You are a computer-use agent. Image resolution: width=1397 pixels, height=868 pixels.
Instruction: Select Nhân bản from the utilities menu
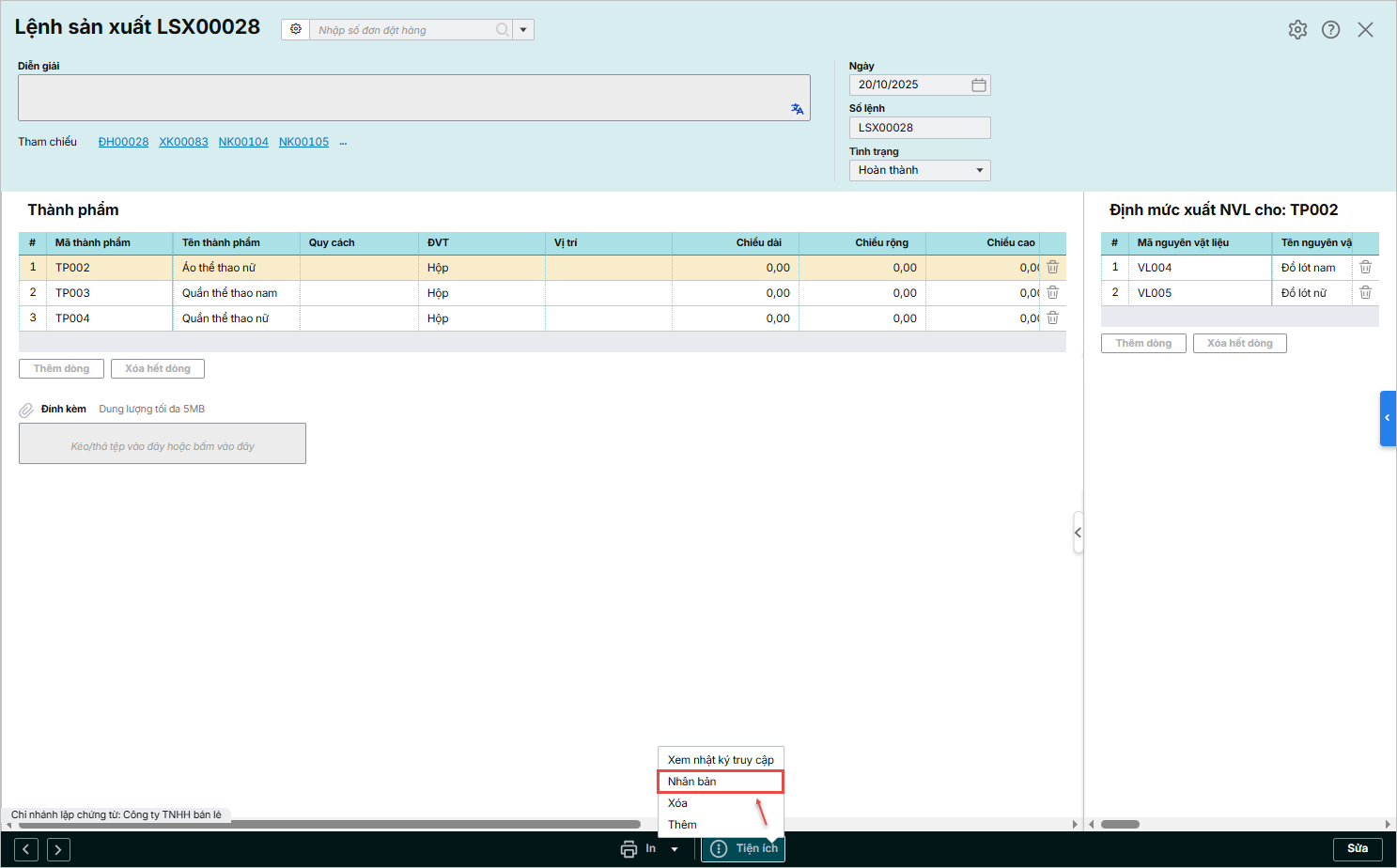coord(720,782)
